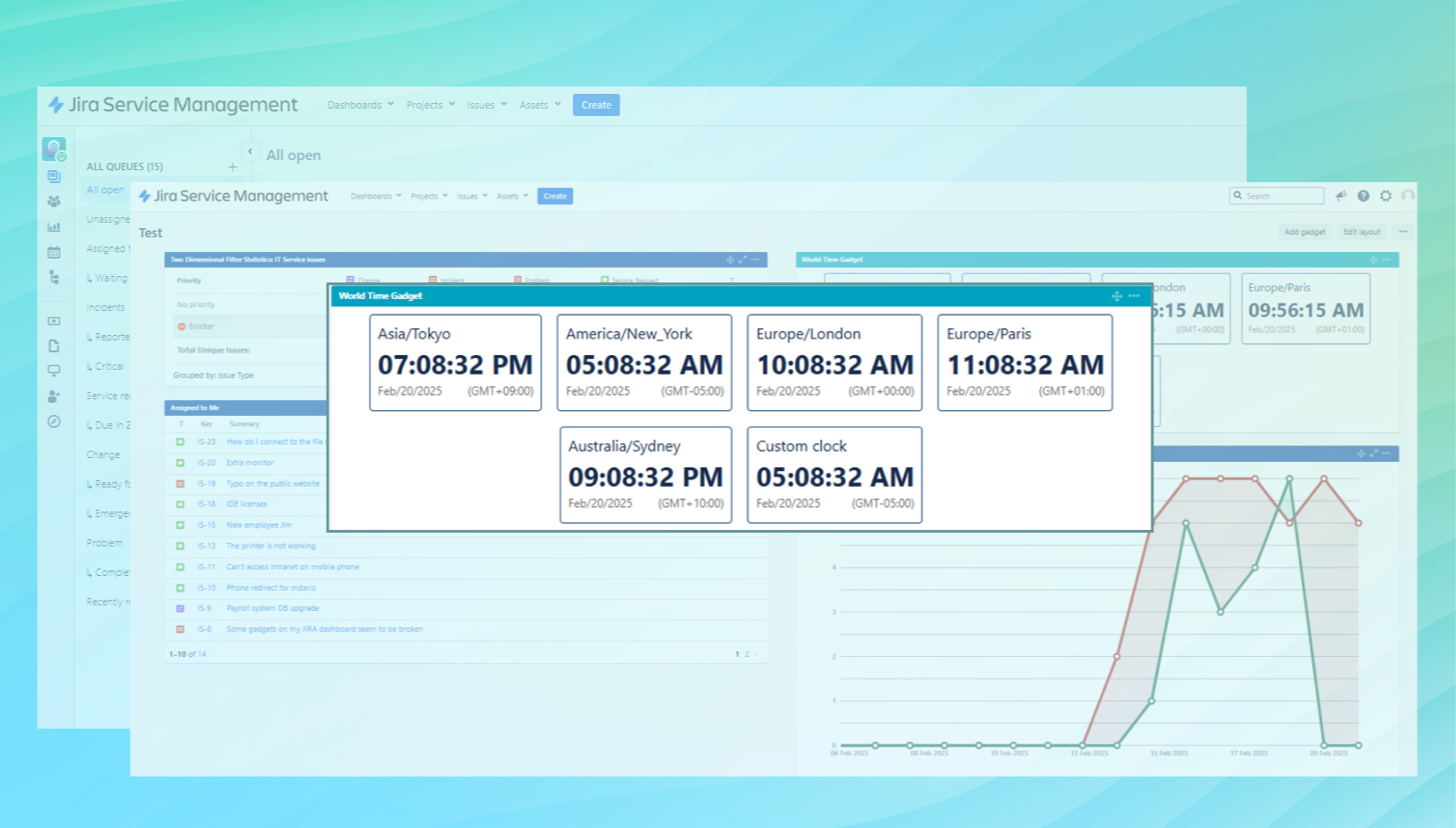Click the dashboard Search input field
This screenshot has height=828, width=1456.
1281,196
